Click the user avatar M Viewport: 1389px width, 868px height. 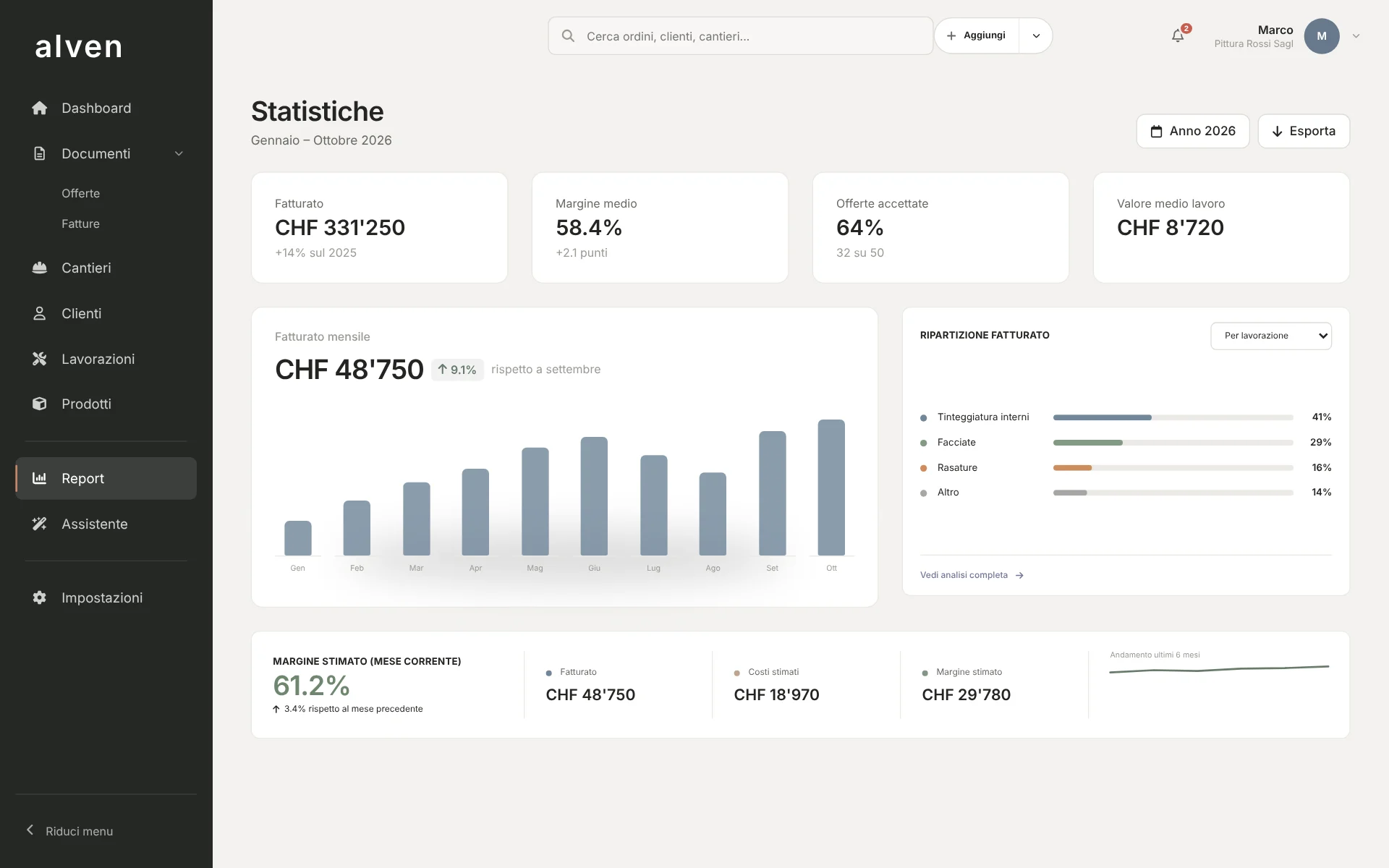coord(1322,36)
